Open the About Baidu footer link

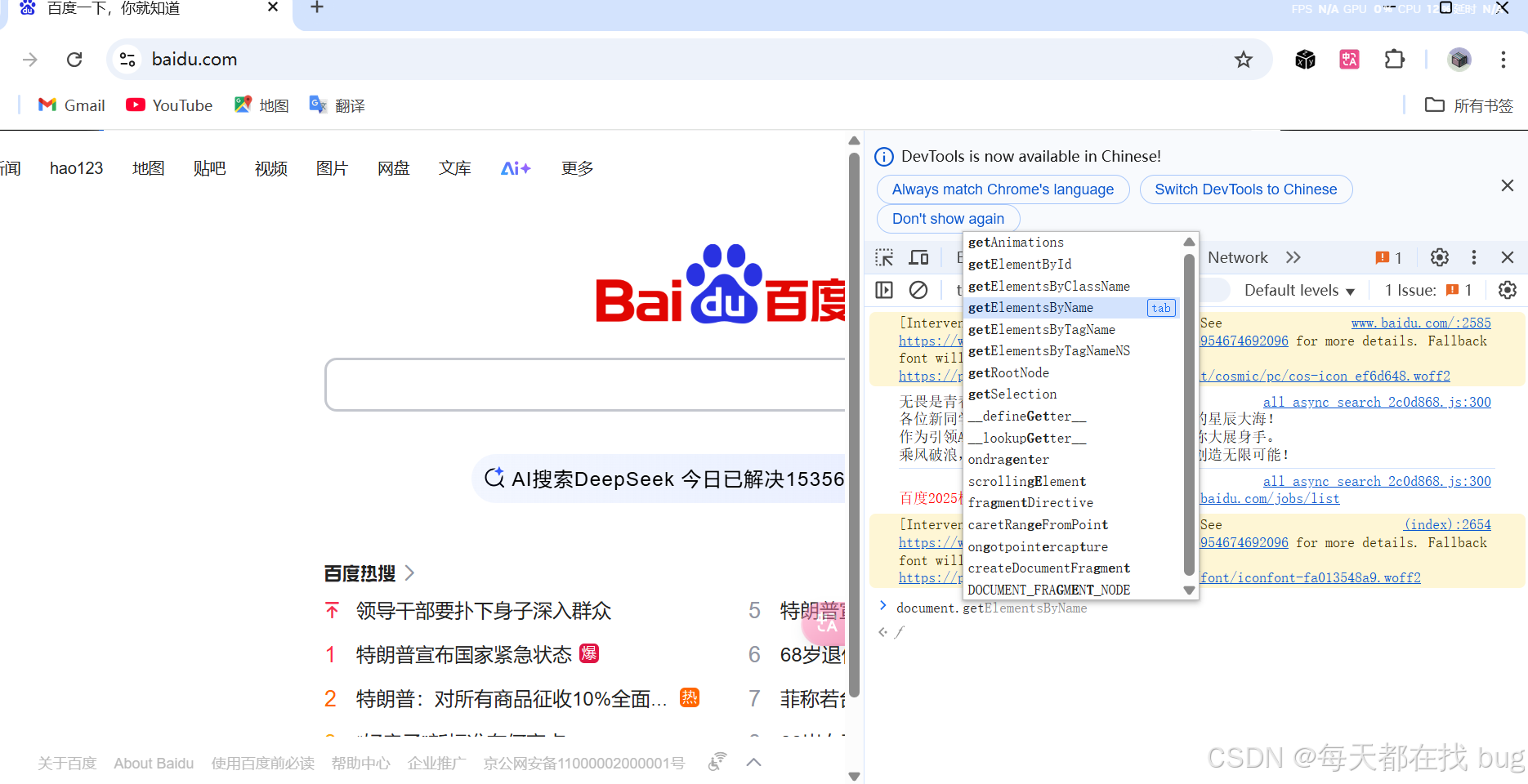(154, 764)
